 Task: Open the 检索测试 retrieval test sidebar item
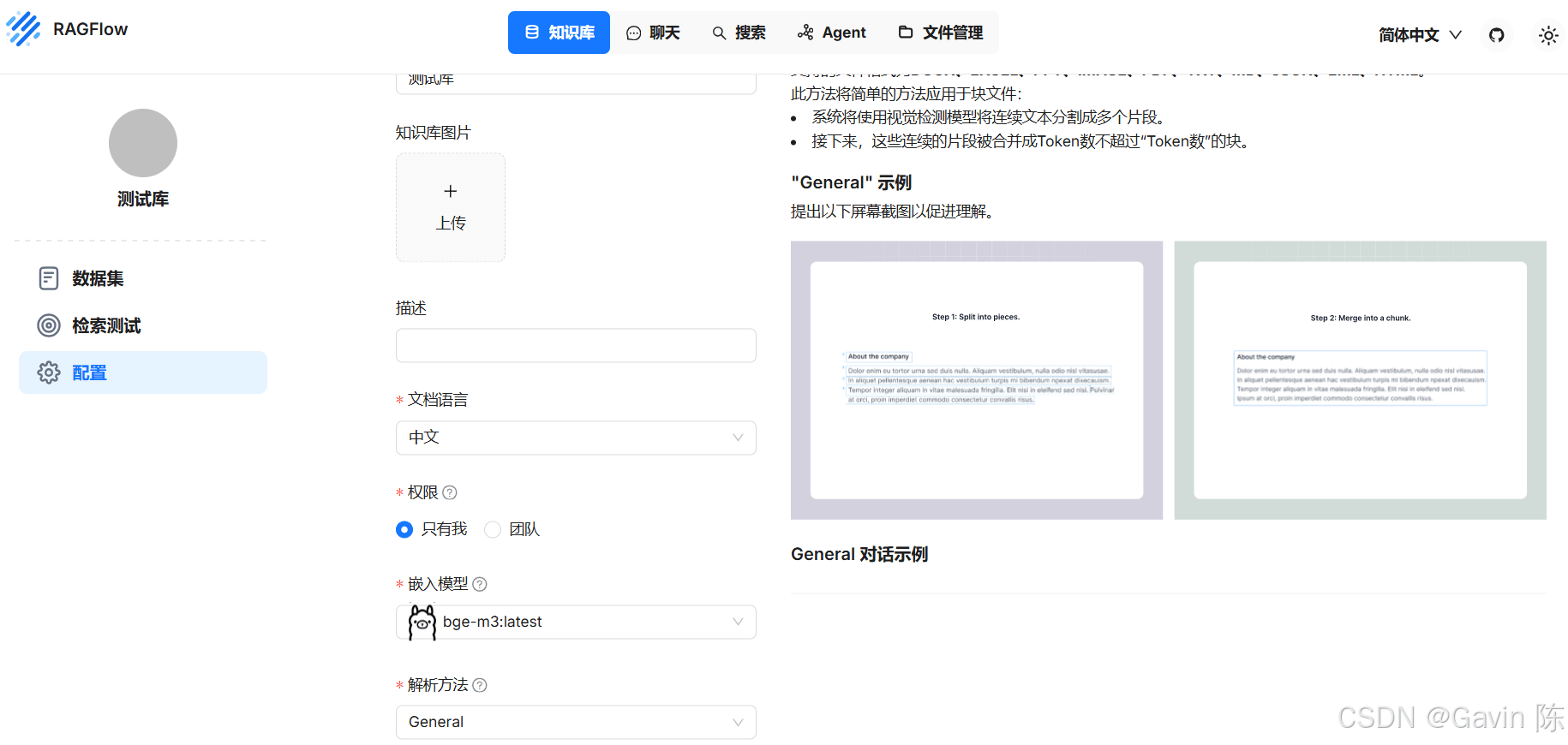click(x=143, y=325)
